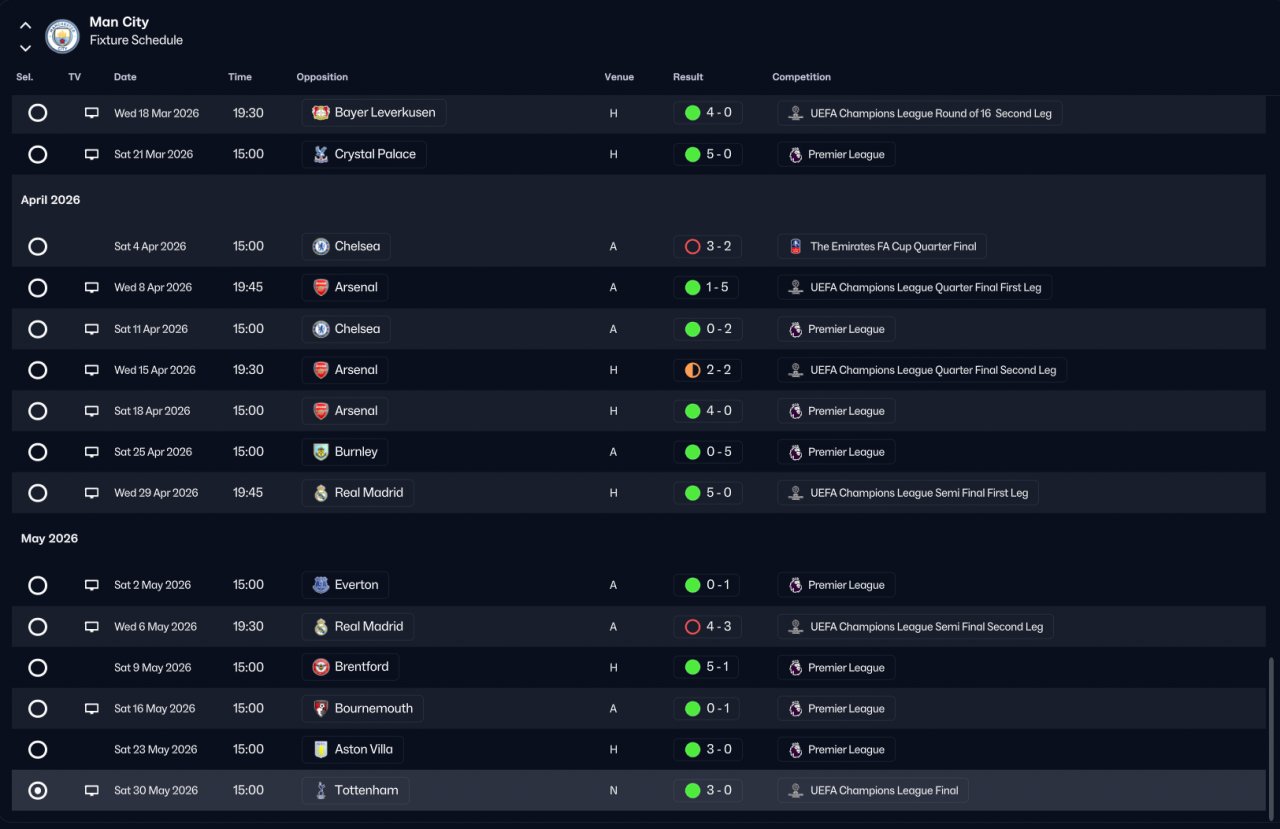Click the Burnley club crest icon
Viewport: 1280px width, 829px height.
[321, 452]
